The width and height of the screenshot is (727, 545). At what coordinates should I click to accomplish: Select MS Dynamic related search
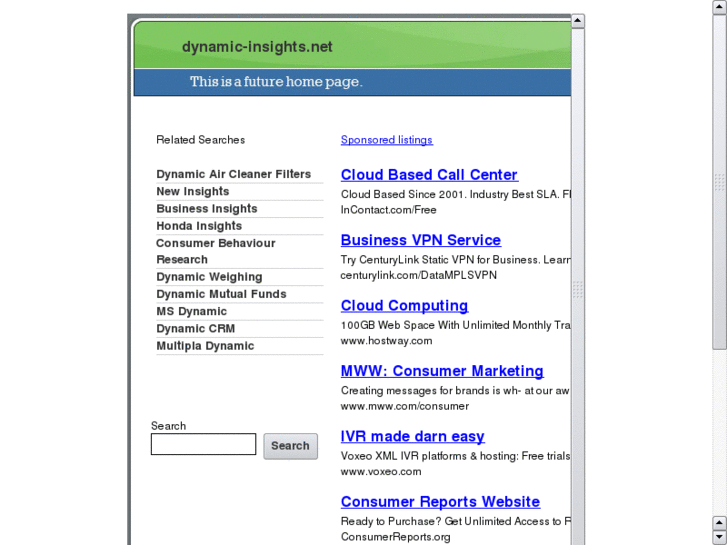coord(191,311)
